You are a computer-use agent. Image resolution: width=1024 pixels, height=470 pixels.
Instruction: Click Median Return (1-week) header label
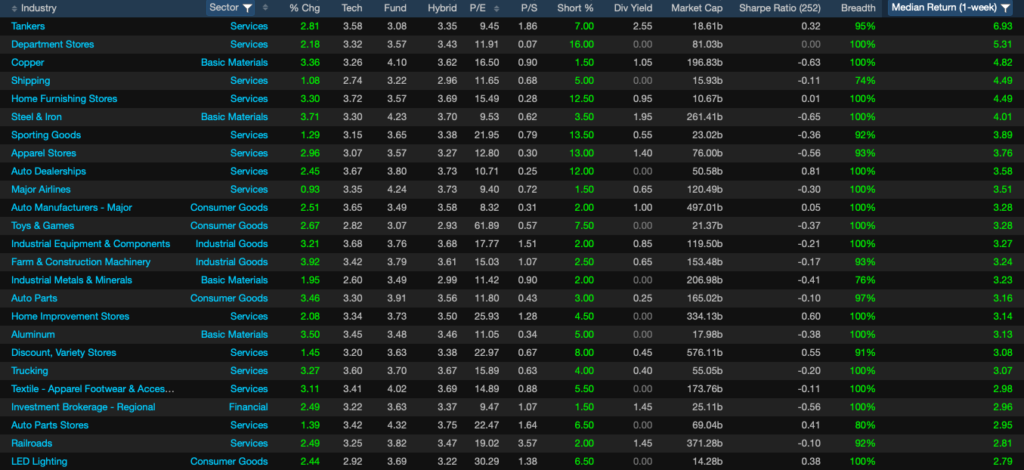(944, 8)
